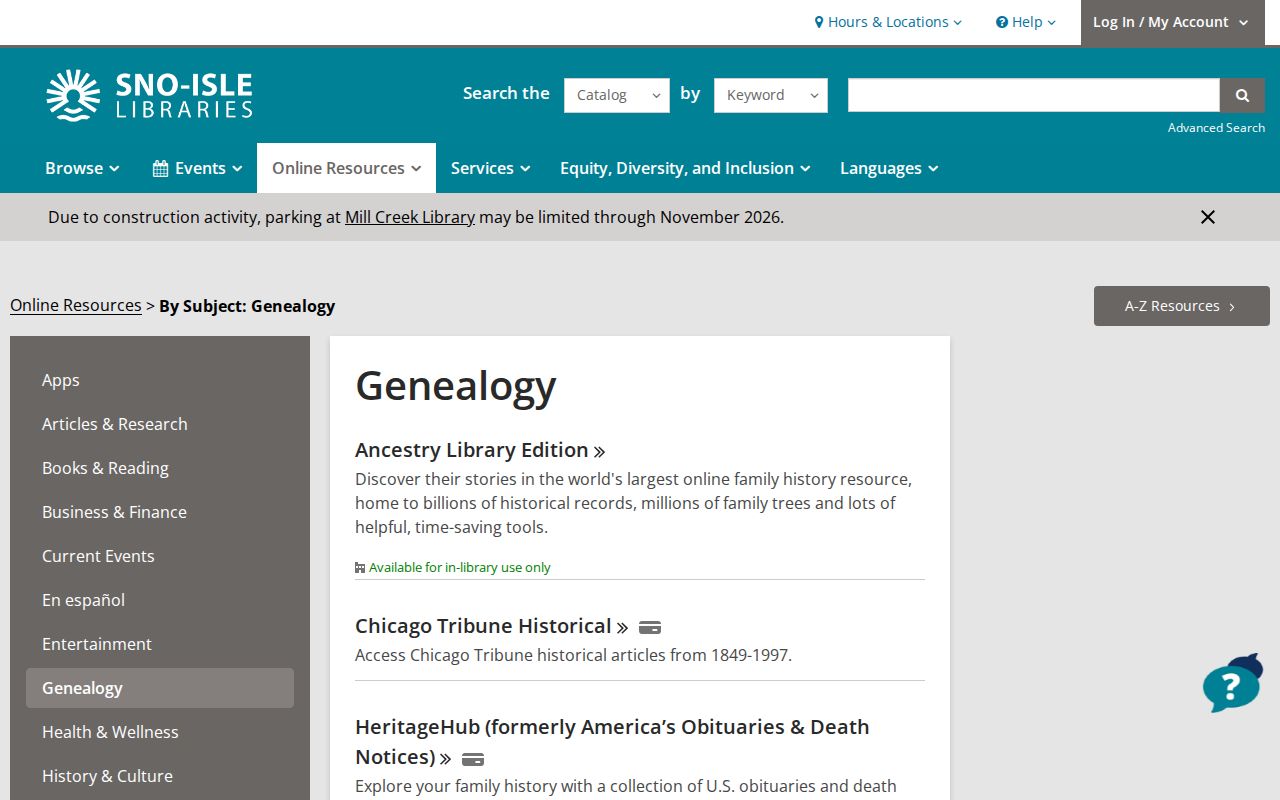
Task: Open Ancestry Library Edition resource
Action: pyautogui.click(x=480, y=450)
